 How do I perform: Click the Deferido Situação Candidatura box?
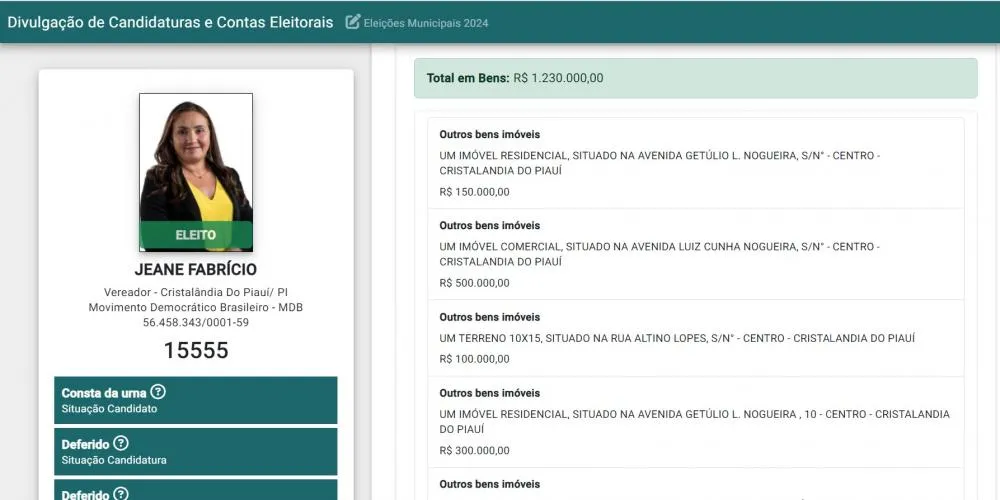click(x=196, y=452)
